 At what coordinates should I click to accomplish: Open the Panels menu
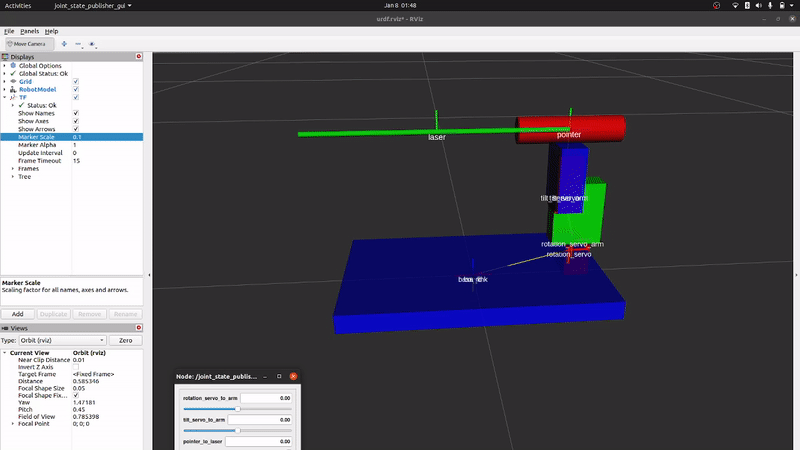[x=30, y=31]
